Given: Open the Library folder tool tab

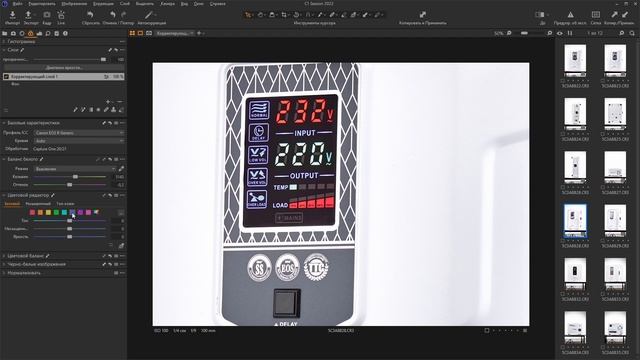Looking at the screenshot, I should coord(5,33).
